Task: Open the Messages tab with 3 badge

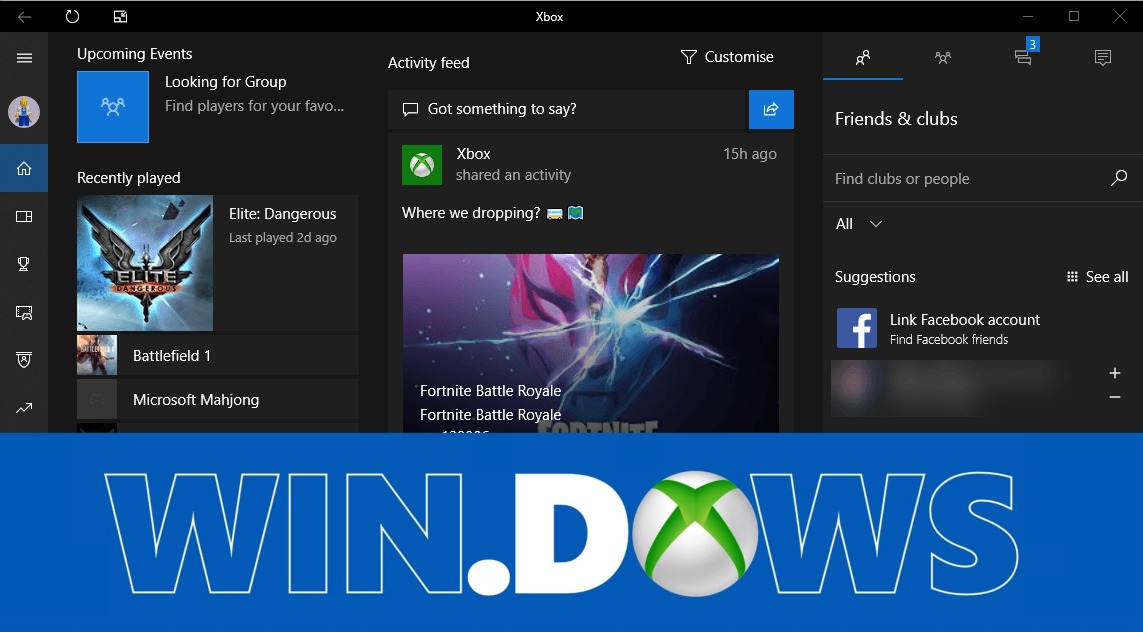Action: (1023, 57)
